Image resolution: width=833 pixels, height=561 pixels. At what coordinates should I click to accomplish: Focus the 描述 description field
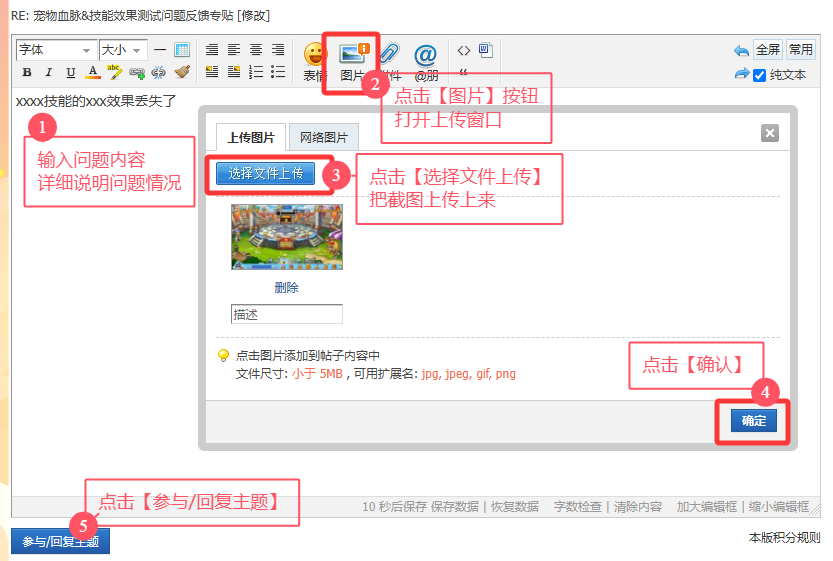[287, 314]
